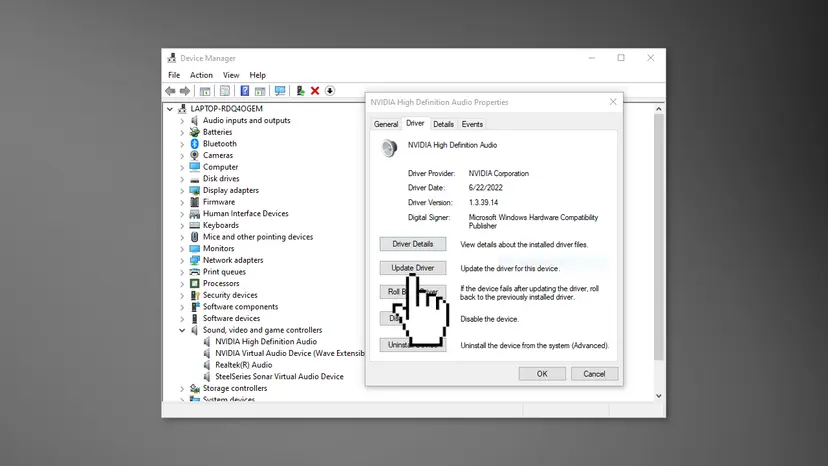The height and width of the screenshot is (466, 828).
Task: Open the Properties toolbar icon
Action: pos(225,91)
